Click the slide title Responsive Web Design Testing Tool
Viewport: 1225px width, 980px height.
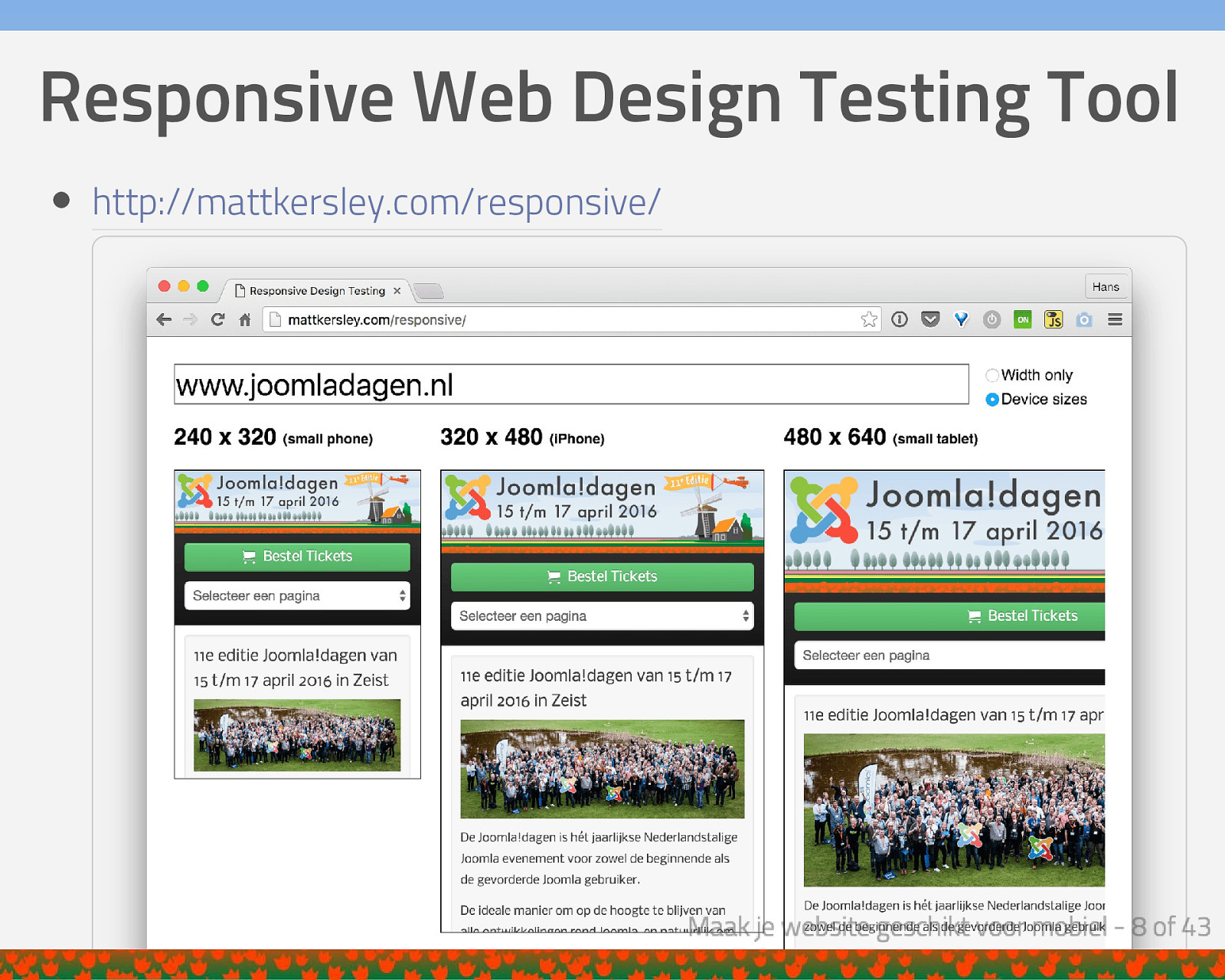(x=609, y=98)
